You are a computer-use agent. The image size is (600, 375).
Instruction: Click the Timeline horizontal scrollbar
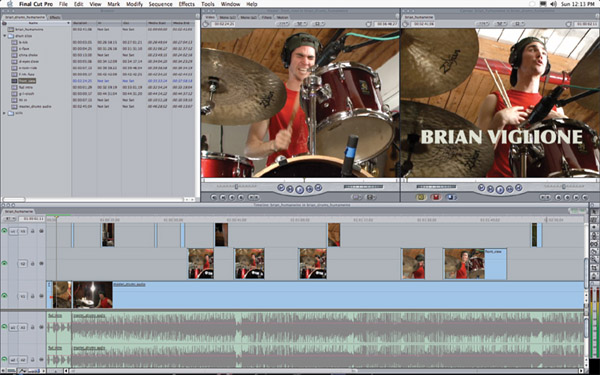click(x=325, y=371)
